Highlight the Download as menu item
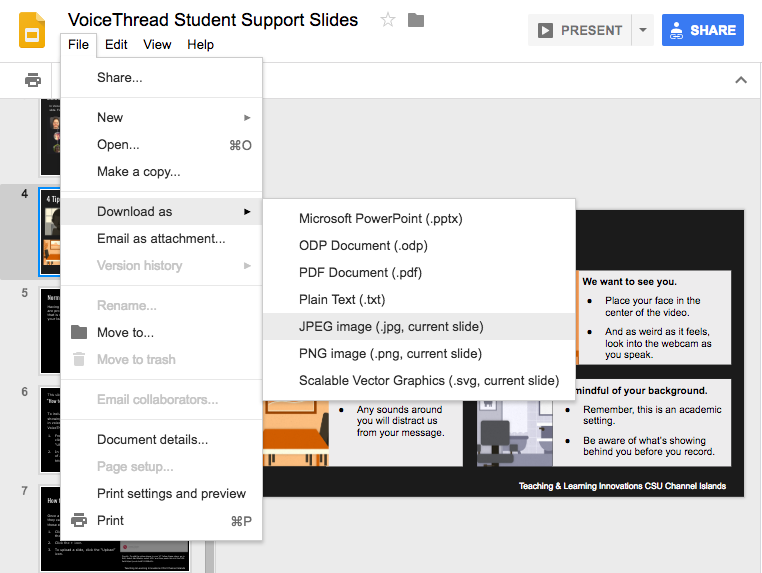The height and width of the screenshot is (573, 762). (161, 211)
